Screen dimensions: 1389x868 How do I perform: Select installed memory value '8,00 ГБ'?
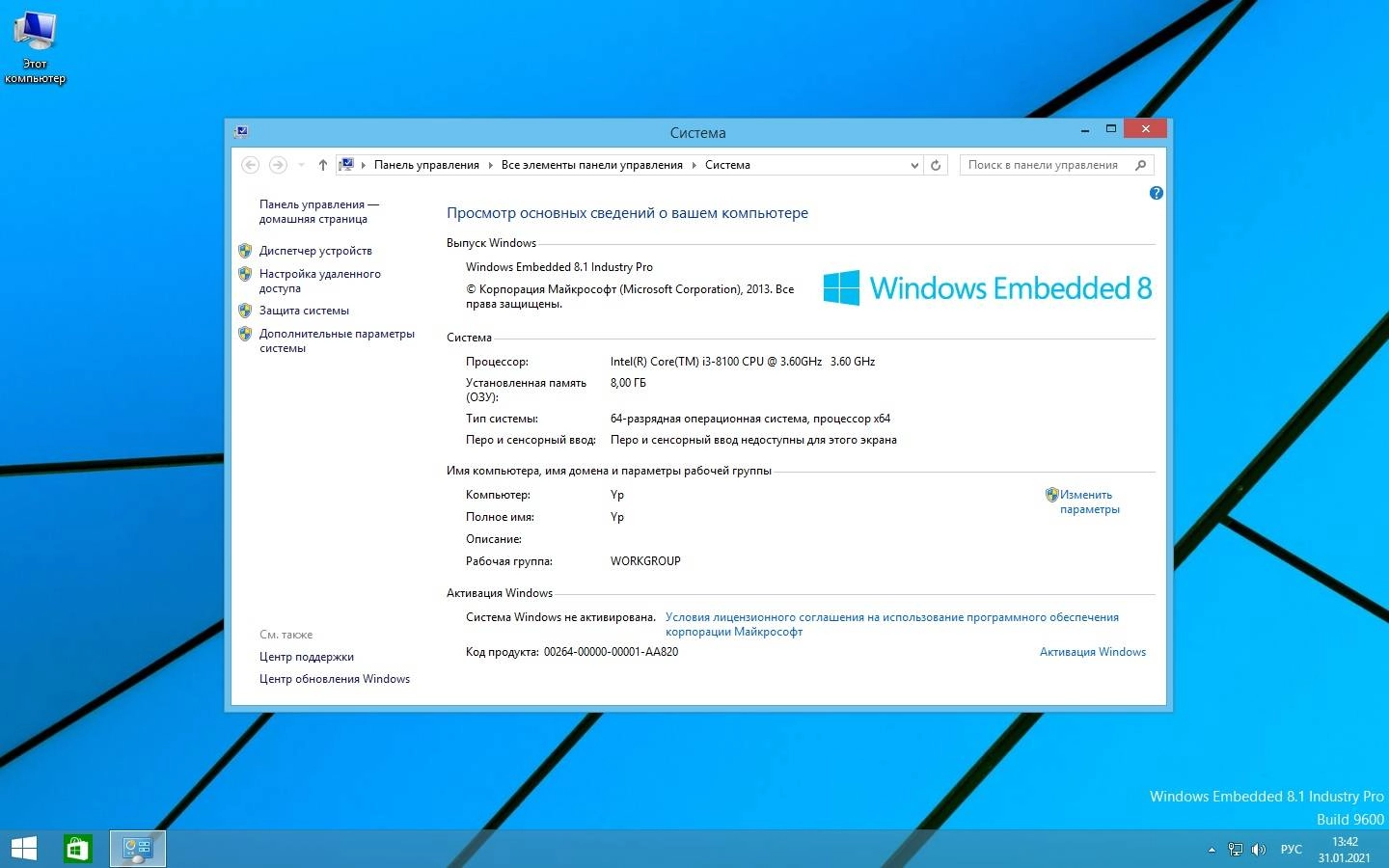click(628, 383)
